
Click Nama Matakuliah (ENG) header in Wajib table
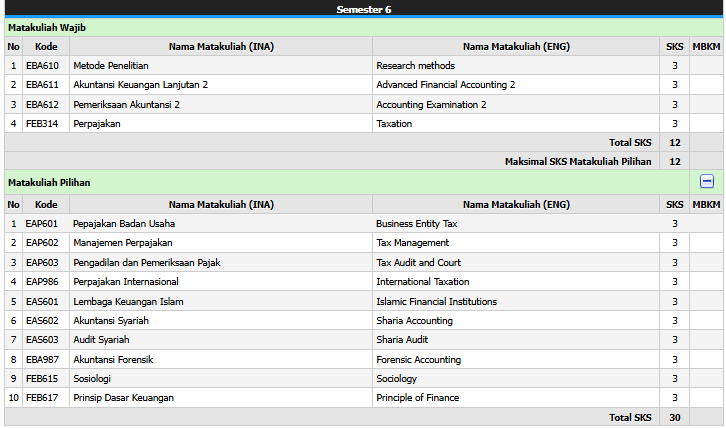point(516,46)
